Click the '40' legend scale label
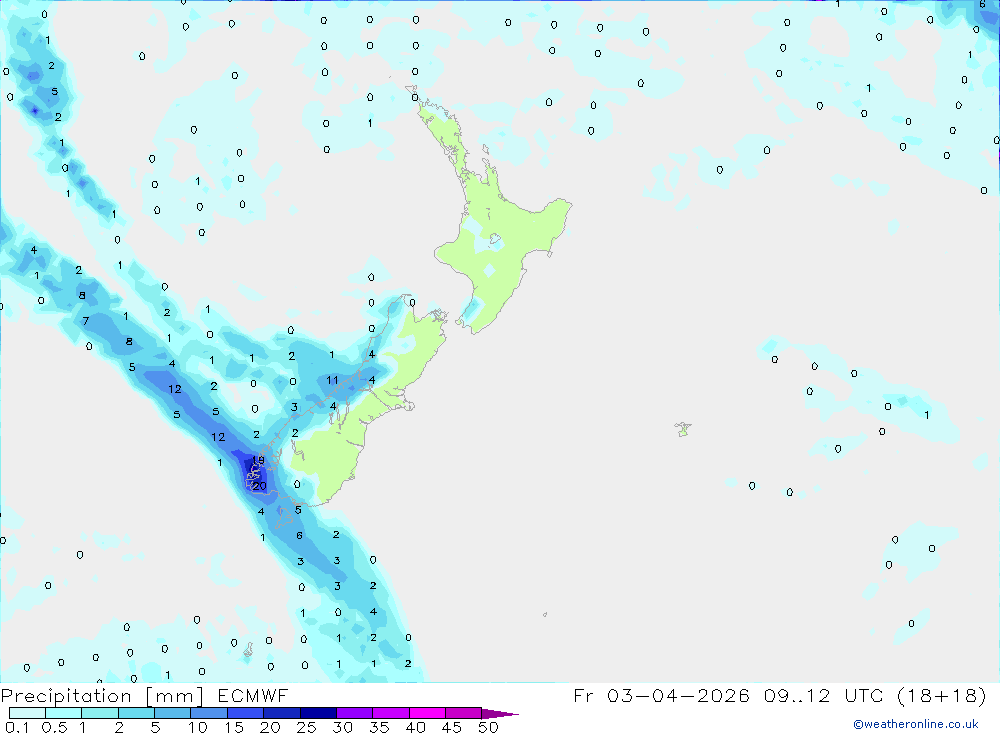1000x733 pixels. point(415,727)
